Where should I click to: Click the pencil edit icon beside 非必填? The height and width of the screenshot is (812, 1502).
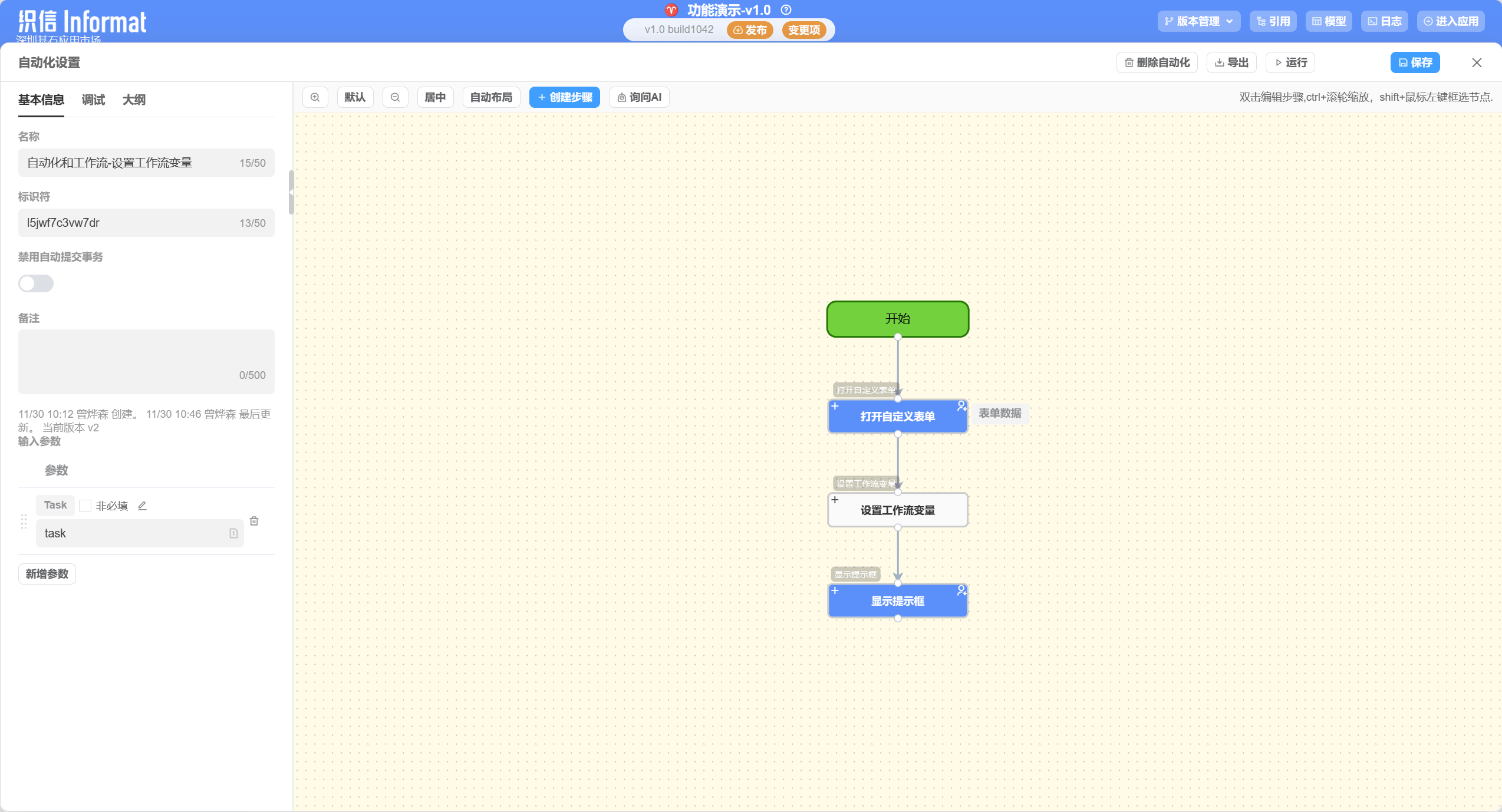coord(142,506)
